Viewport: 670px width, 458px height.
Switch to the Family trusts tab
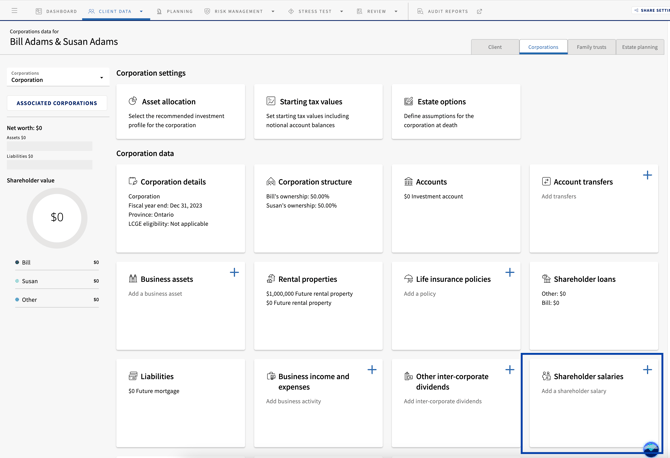(x=591, y=47)
